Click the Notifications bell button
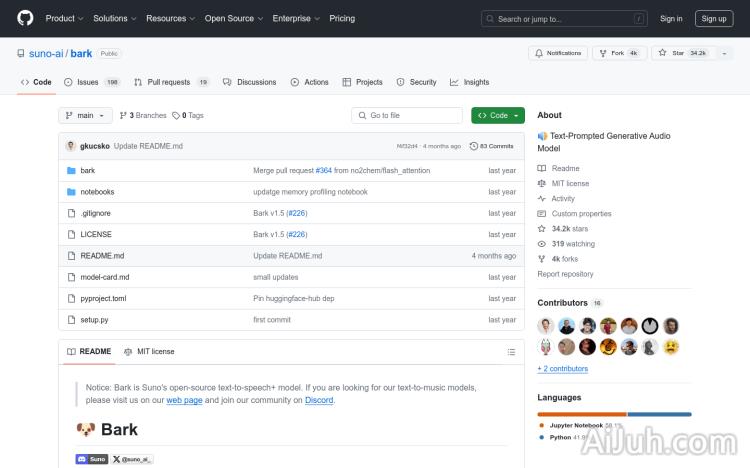Screen dimensions: 750x468 click(x=558, y=53)
